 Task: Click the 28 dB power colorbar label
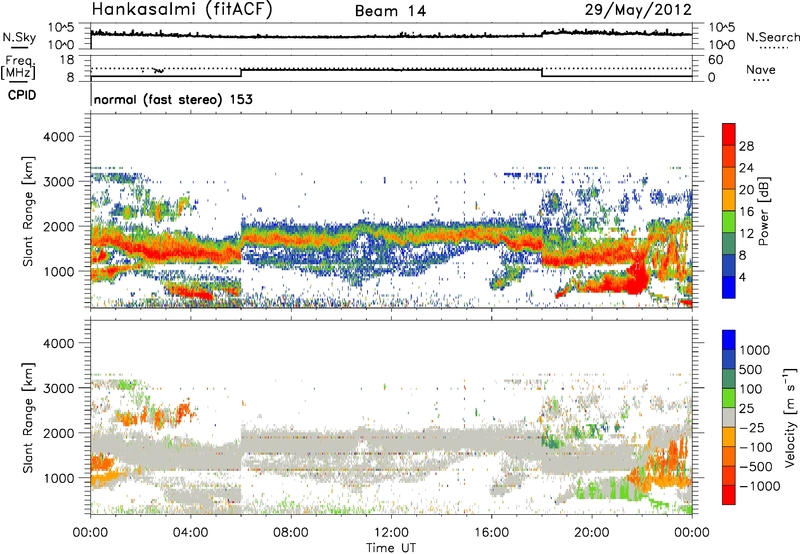746,146
